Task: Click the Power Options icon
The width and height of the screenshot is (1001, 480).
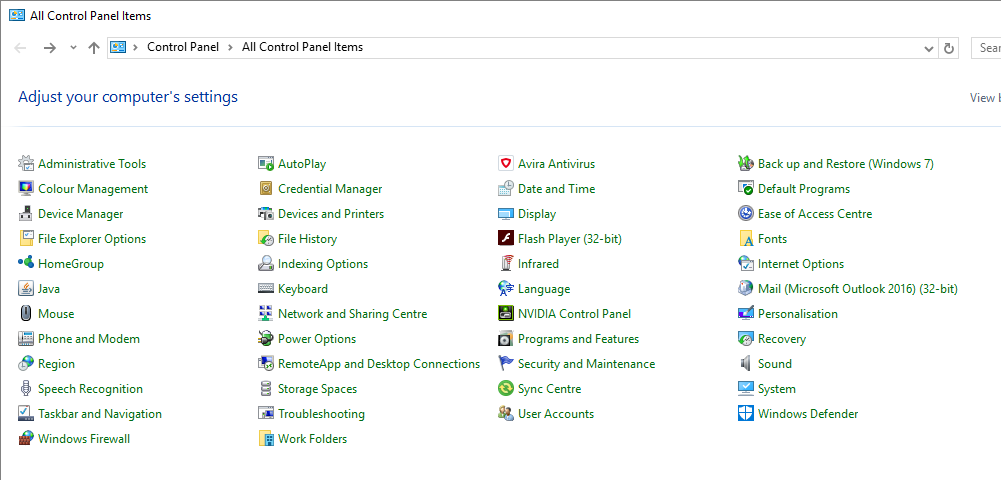Action: tap(266, 339)
